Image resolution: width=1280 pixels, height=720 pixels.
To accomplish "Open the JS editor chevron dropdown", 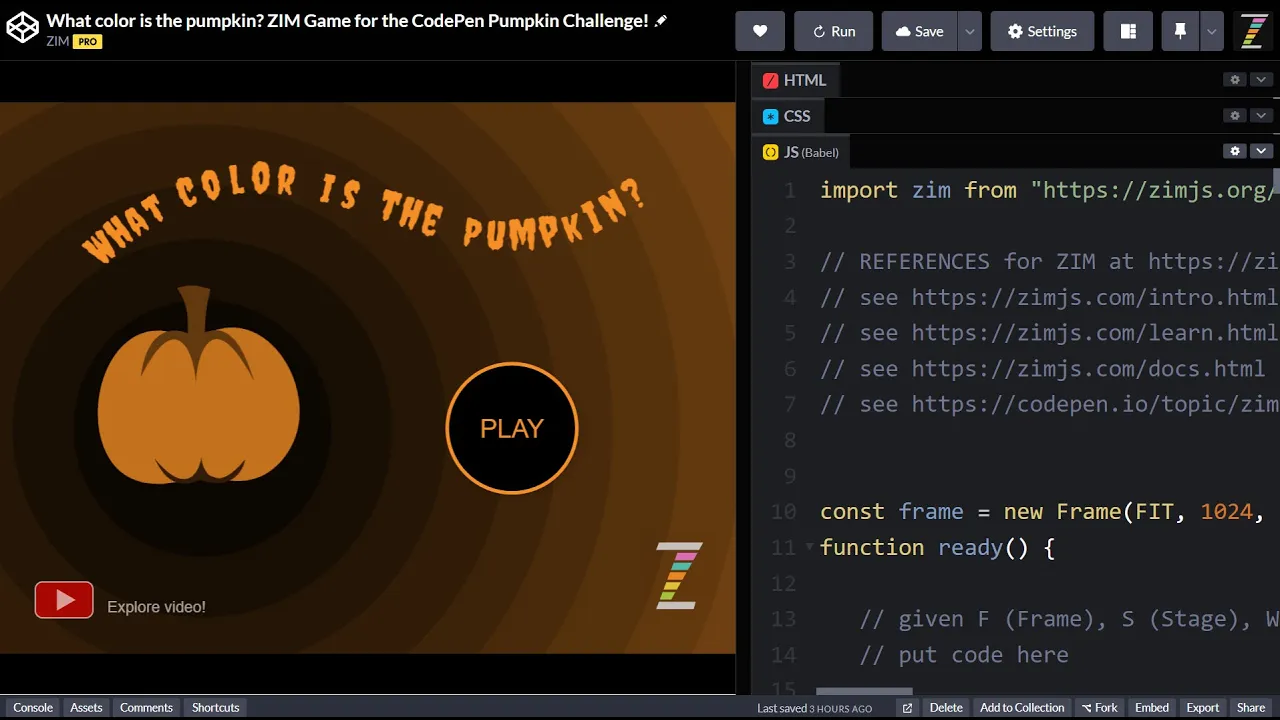I will (1261, 151).
